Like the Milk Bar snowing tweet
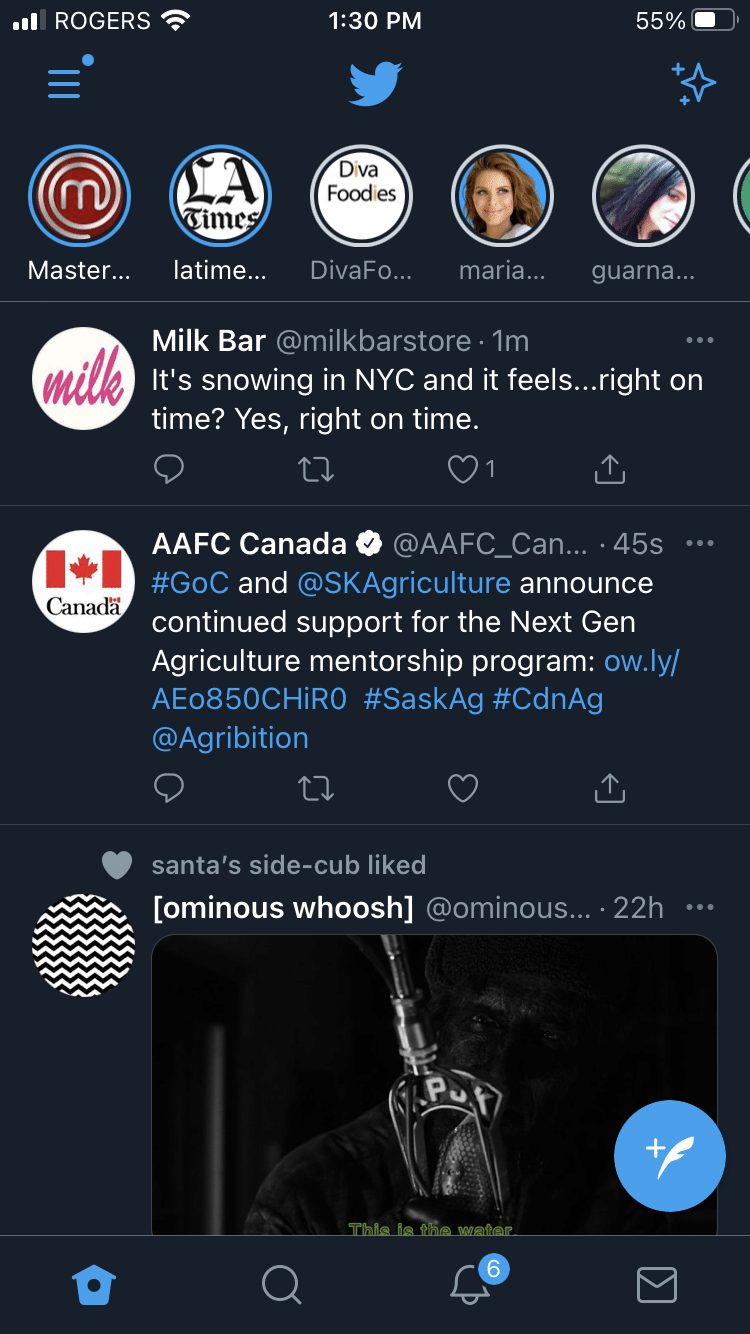Viewport: 750px width, 1334px height. (x=463, y=469)
